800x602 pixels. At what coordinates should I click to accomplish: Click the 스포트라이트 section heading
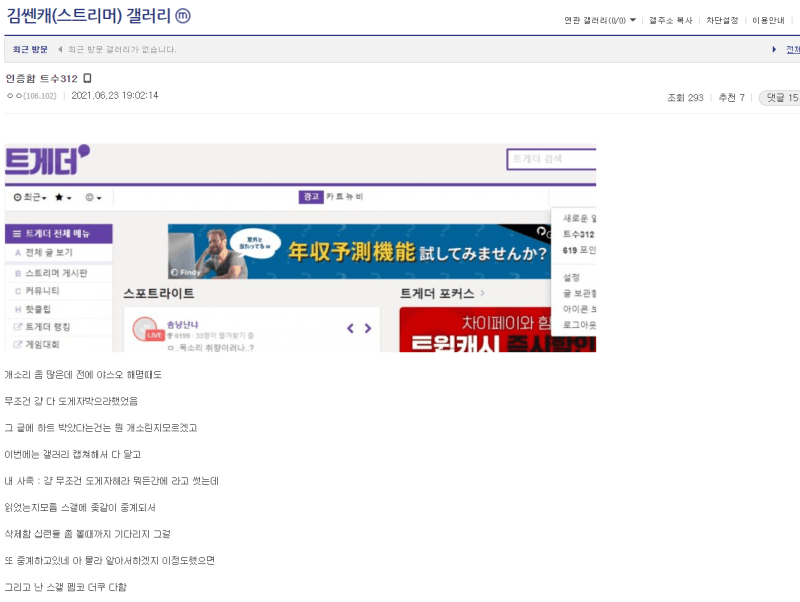coord(159,293)
